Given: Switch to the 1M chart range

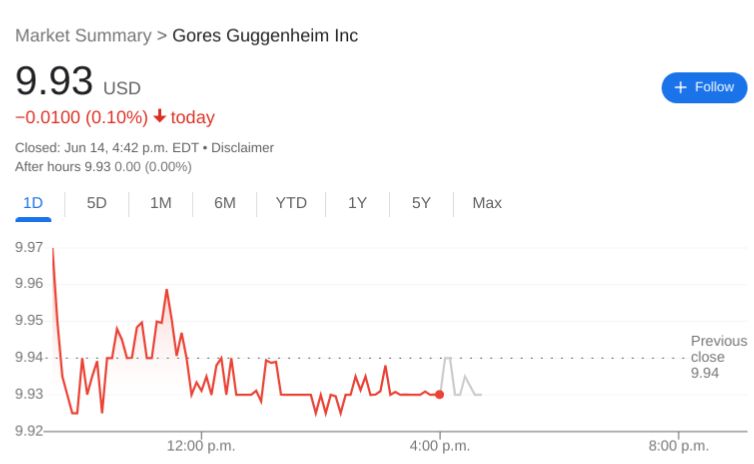Looking at the screenshot, I should (x=160, y=203).
